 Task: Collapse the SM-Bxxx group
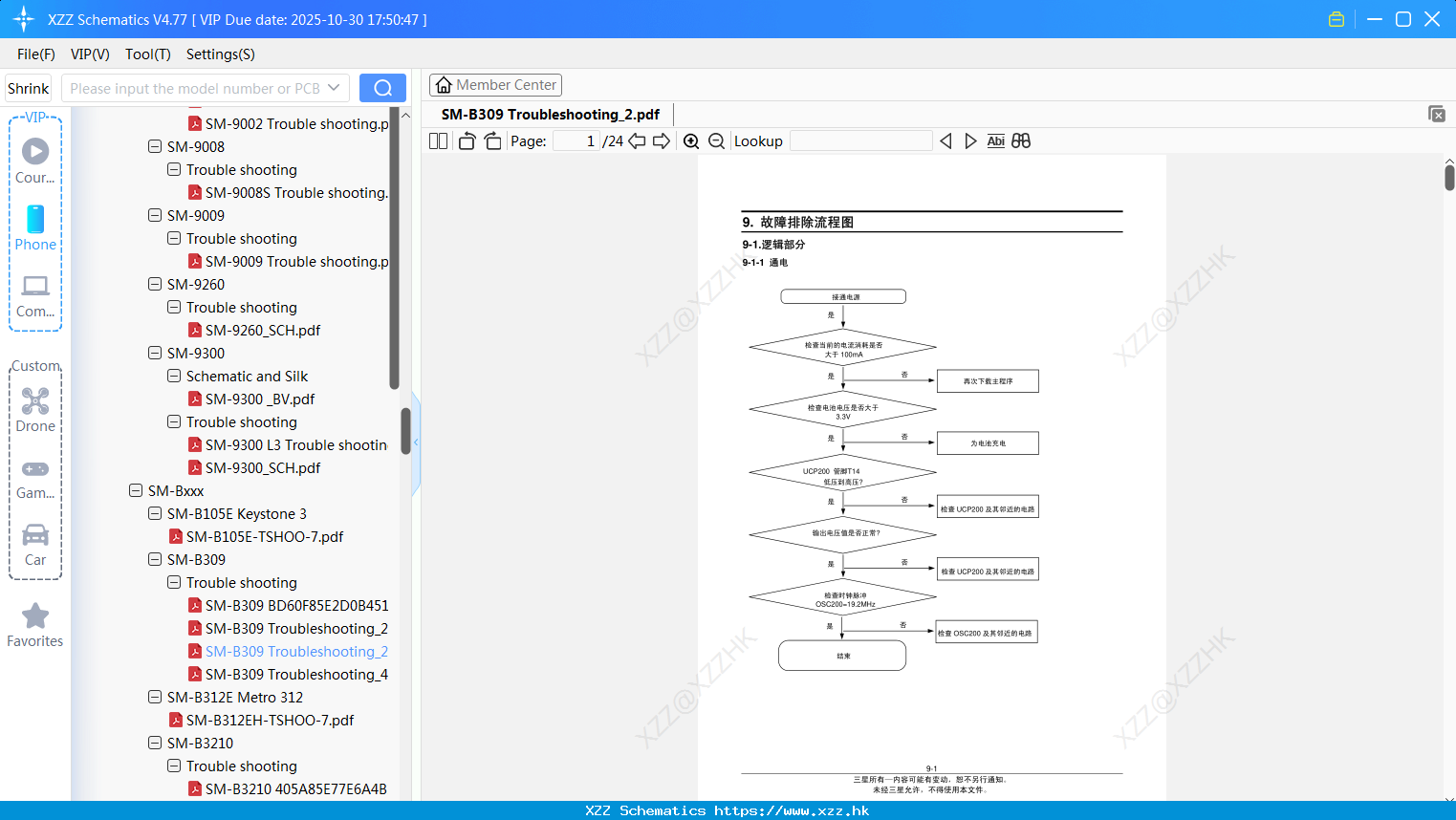click(136, 490)
